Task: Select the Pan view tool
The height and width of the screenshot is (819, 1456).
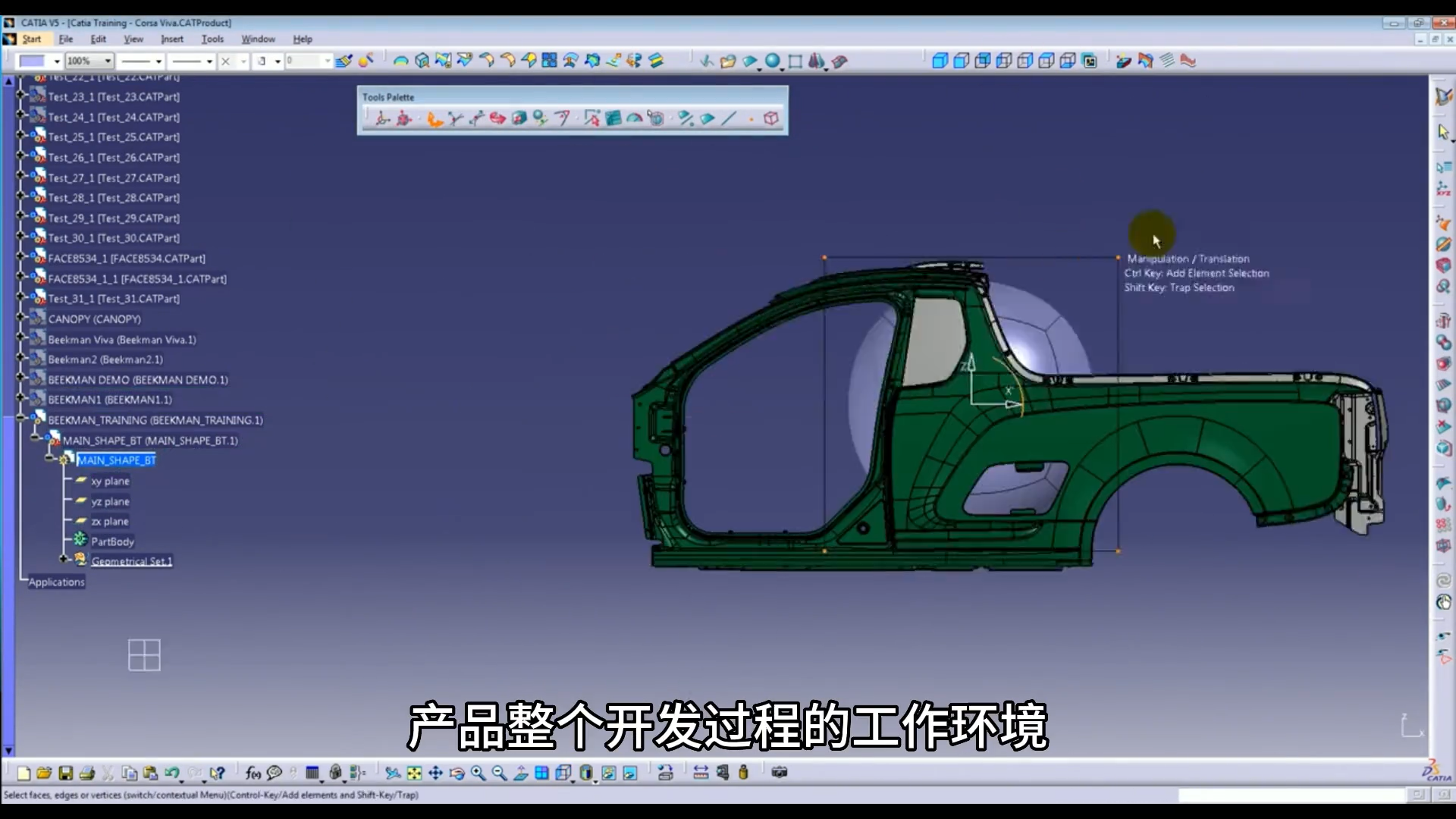Action: point(435,773)
